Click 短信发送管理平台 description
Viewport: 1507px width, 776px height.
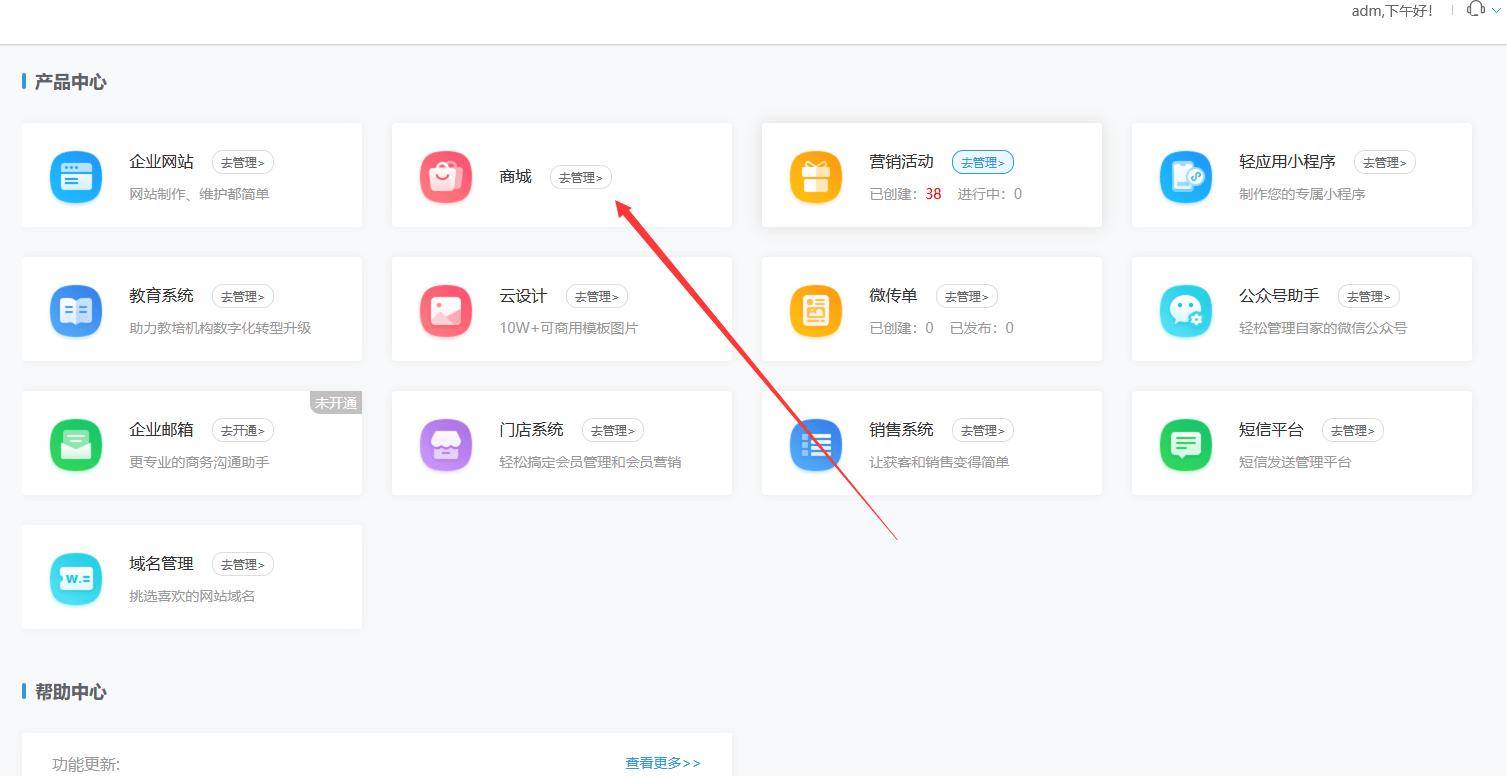coord(1295,462)
